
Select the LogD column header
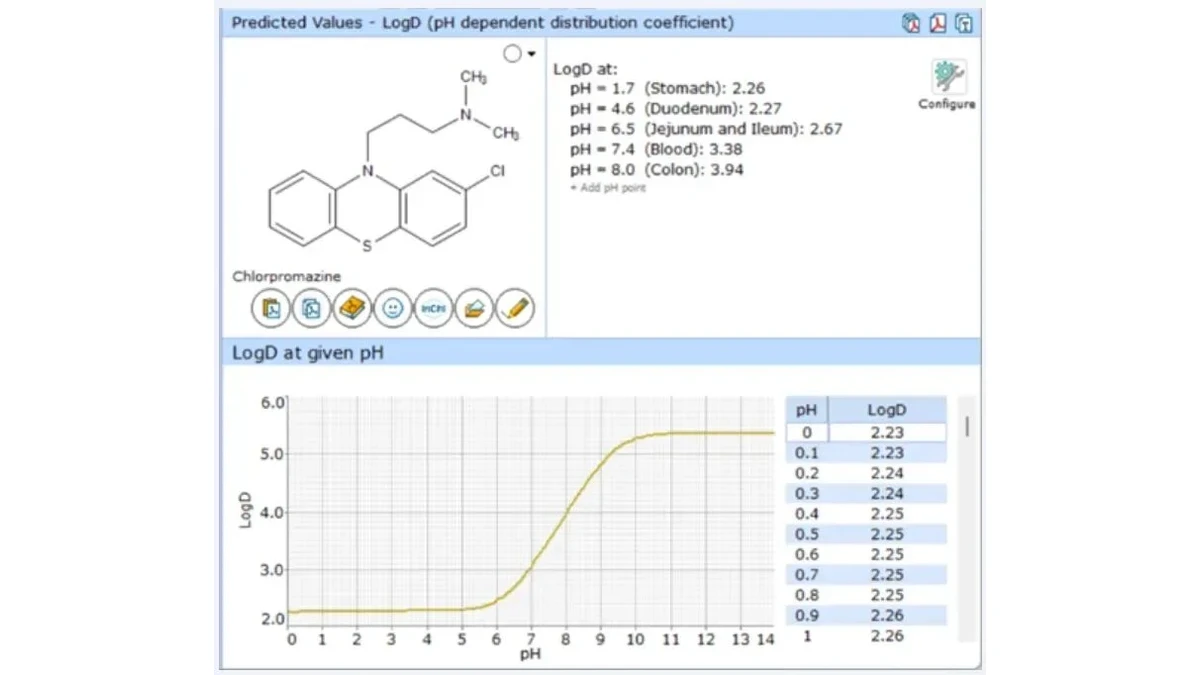[887, 410]
